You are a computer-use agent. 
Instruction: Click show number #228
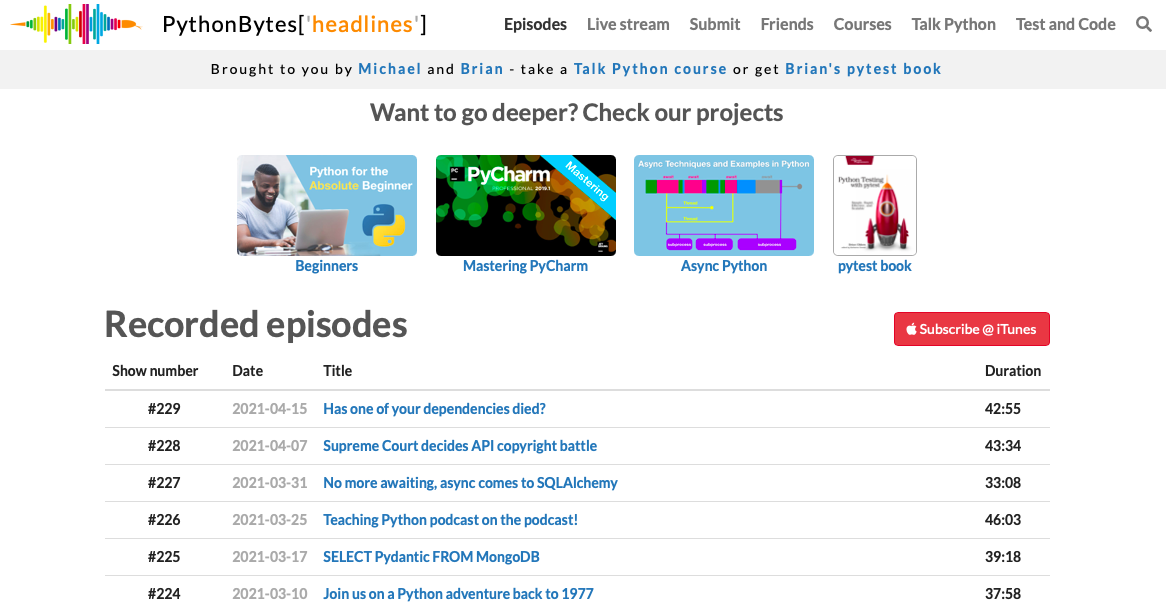[164, 446]
